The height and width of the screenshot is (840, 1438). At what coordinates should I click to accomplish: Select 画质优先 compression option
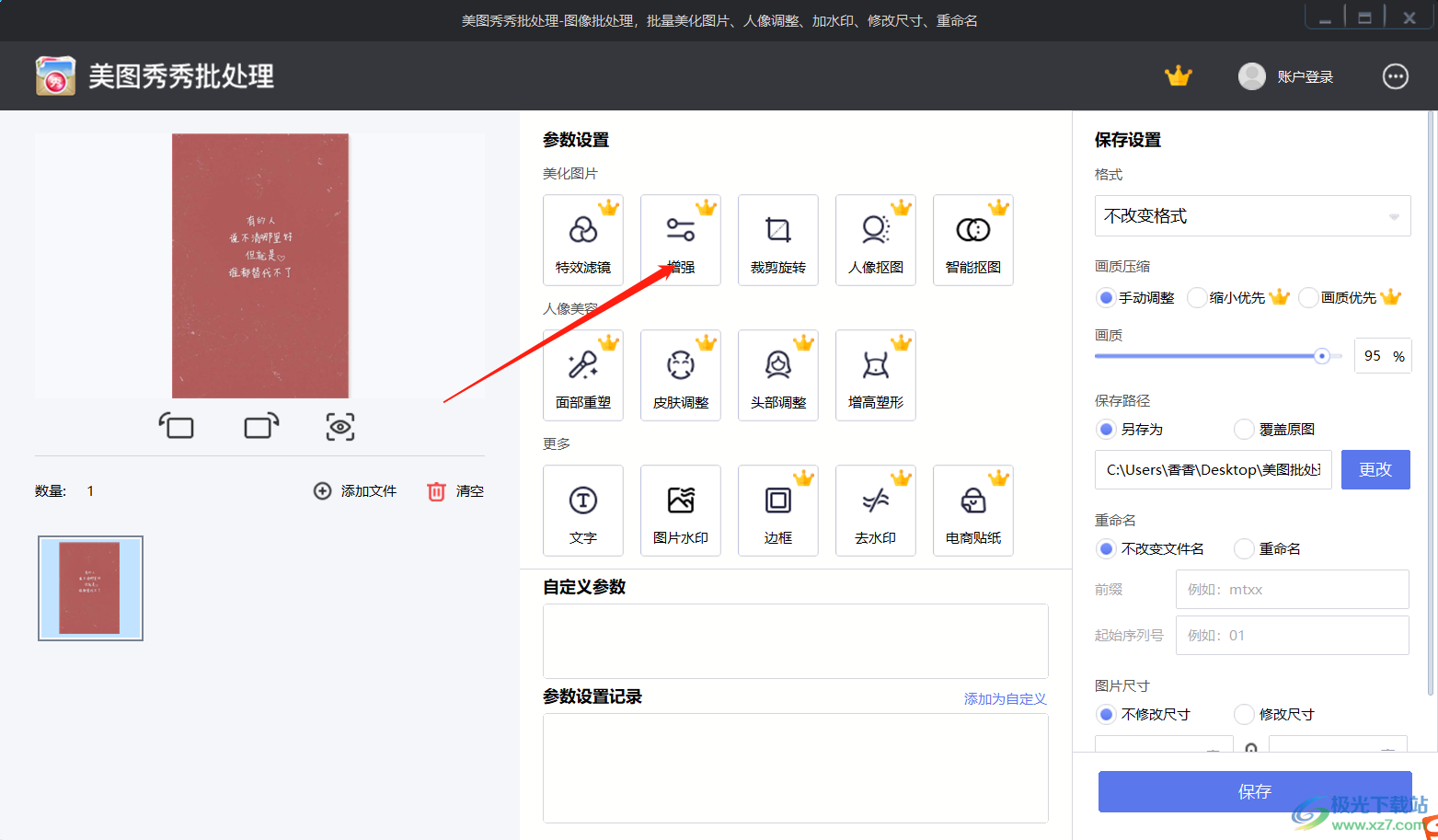click(1308, 298)
